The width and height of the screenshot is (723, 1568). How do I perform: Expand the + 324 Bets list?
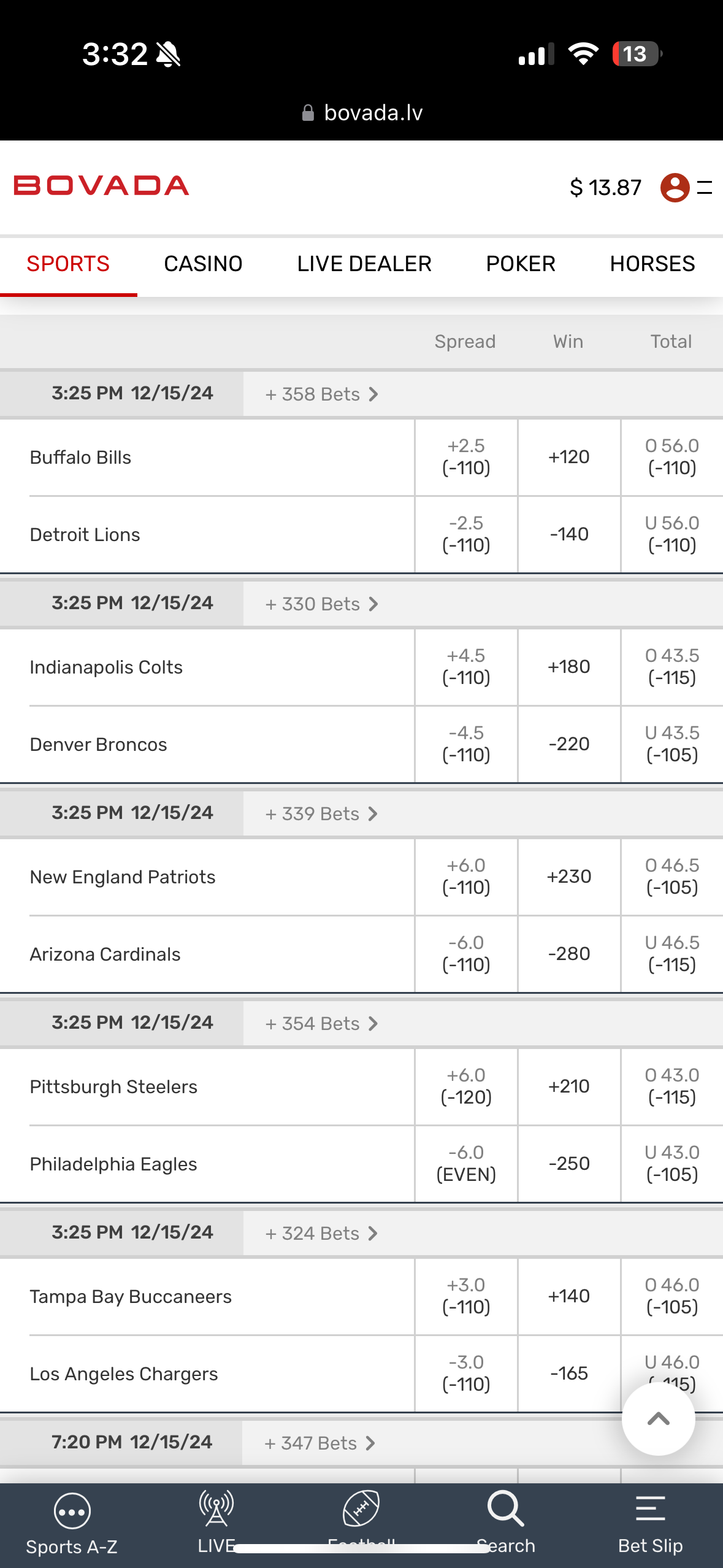click(321, 1233)
